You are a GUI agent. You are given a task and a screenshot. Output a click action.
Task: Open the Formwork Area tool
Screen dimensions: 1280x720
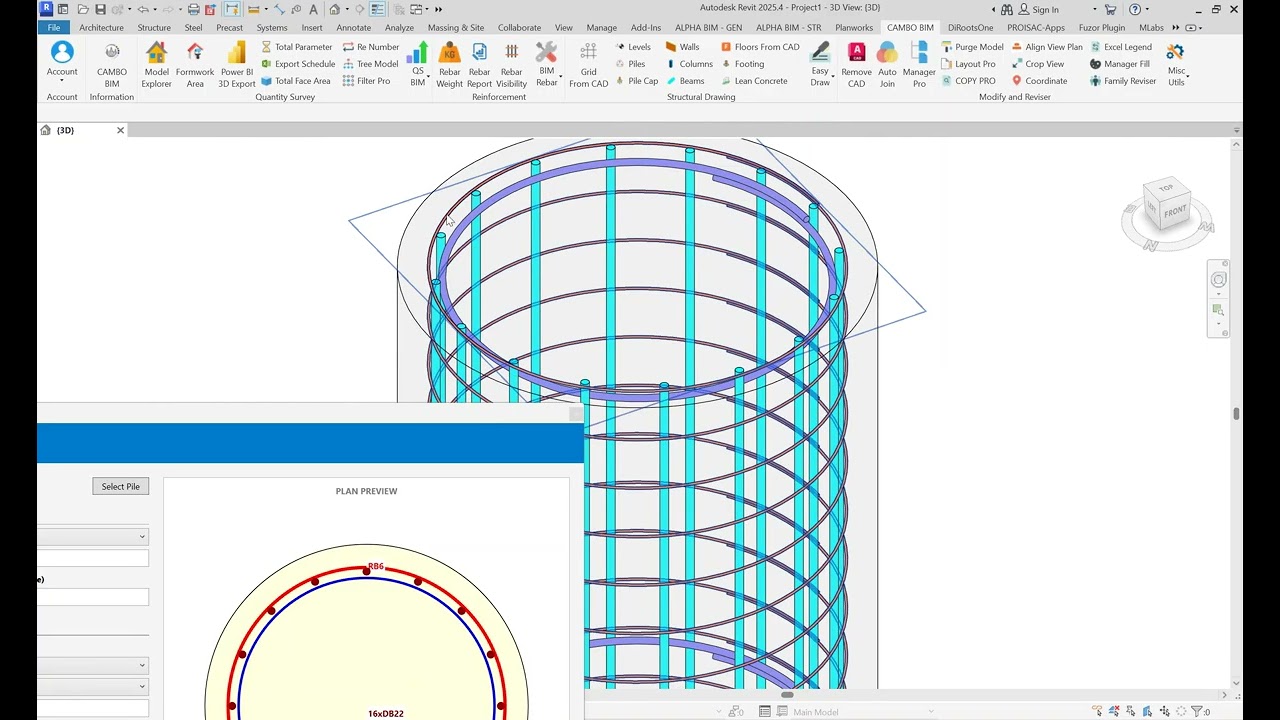click(195, 65)
